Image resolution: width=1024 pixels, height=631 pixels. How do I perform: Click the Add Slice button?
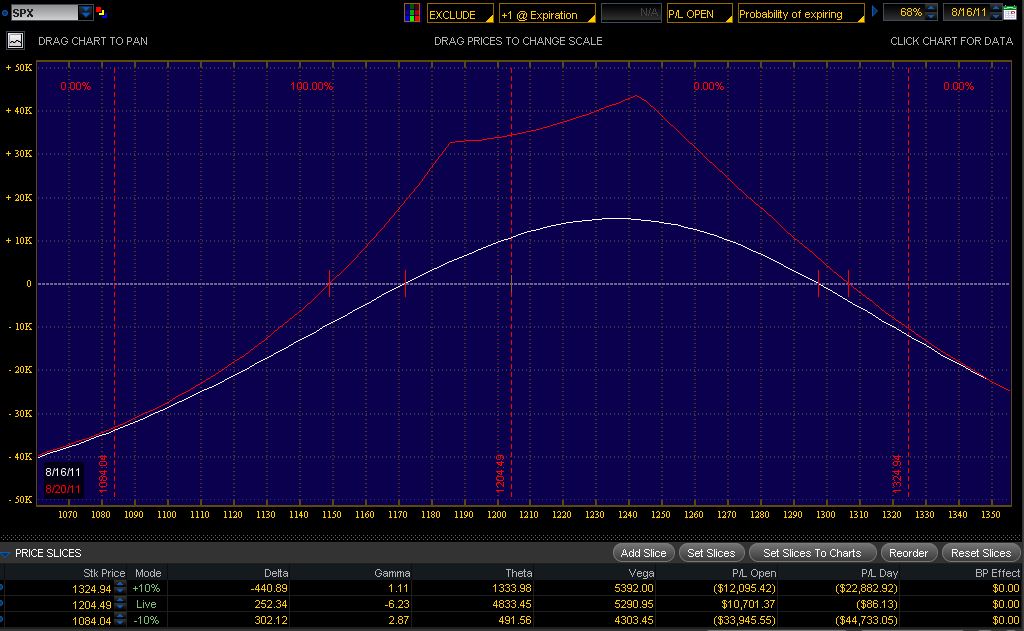pyautogui.click(x=643, y=553)
